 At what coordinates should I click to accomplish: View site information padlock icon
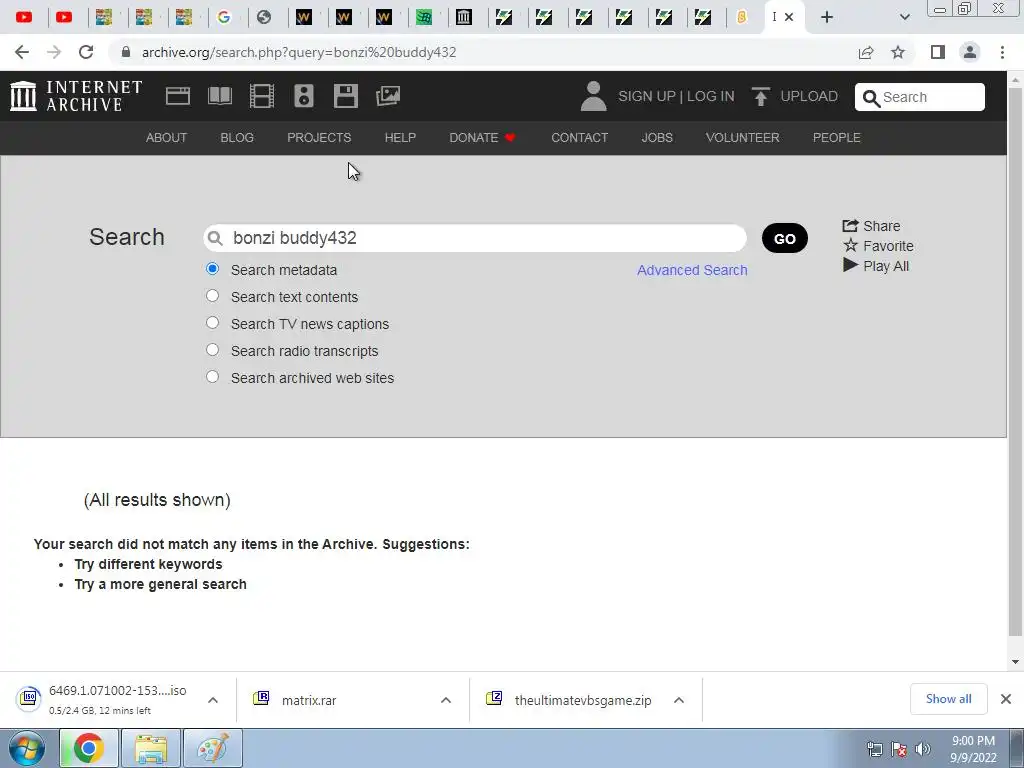click(126, 52)
